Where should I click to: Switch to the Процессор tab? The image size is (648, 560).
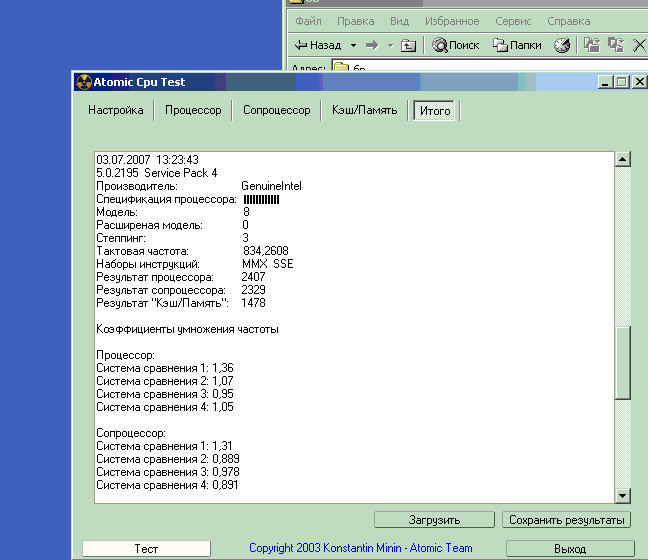click(193, 110)
